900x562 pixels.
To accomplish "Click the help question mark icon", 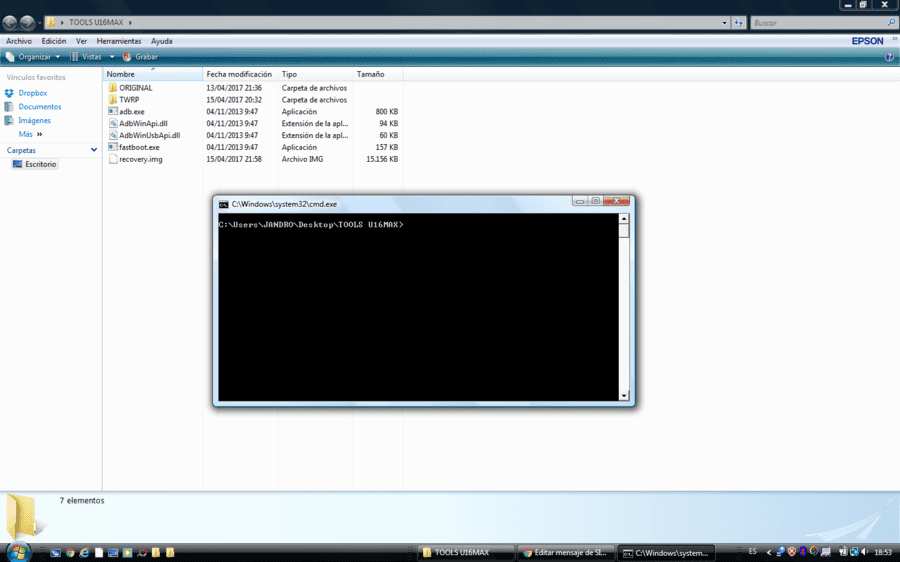I will (889, 57).
